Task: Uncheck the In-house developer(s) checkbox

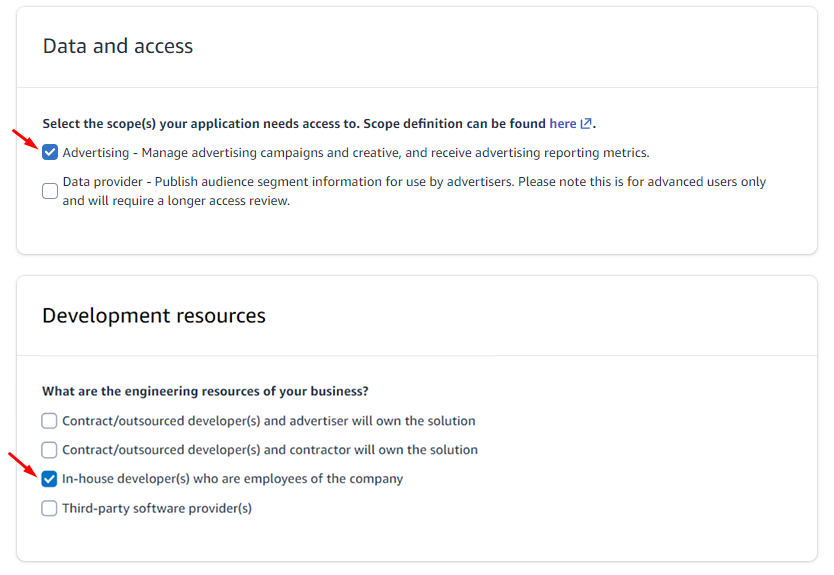Action: tap(50, 479)
